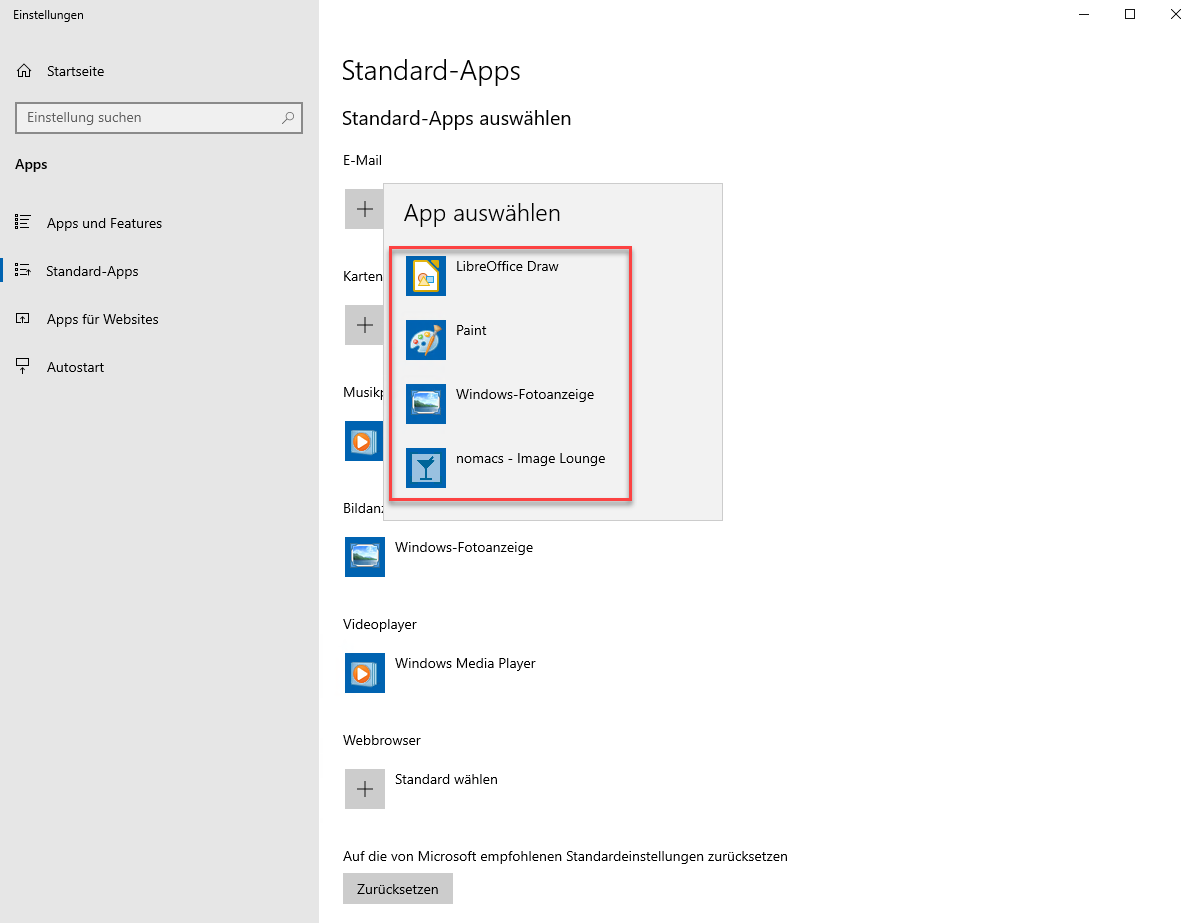Viewport: 1189px width, 923px height.
Task: Click the magnifier icon in the search box
Action: tap(288, 118)
